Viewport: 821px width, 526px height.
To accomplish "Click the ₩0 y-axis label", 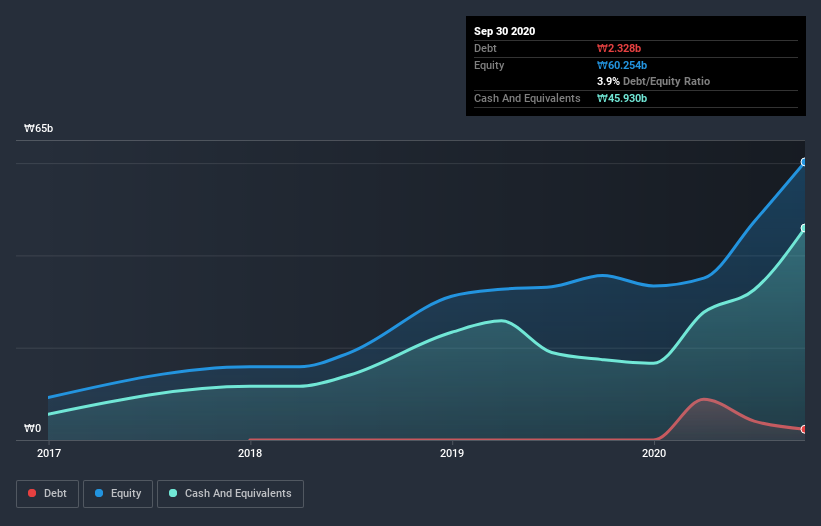I will point(32,429).
